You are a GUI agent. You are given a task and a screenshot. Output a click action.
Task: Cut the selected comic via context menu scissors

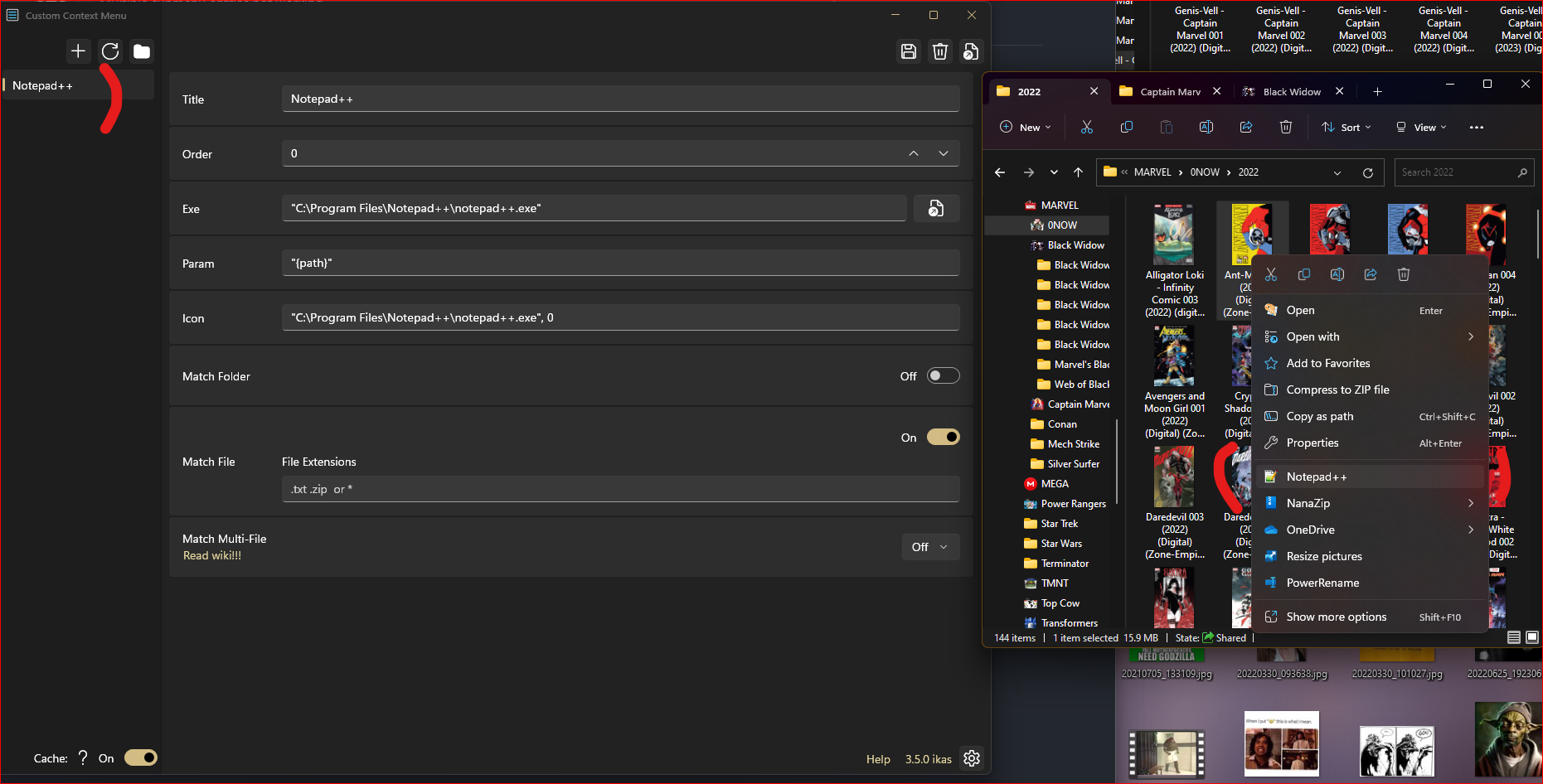(1271, 273)
